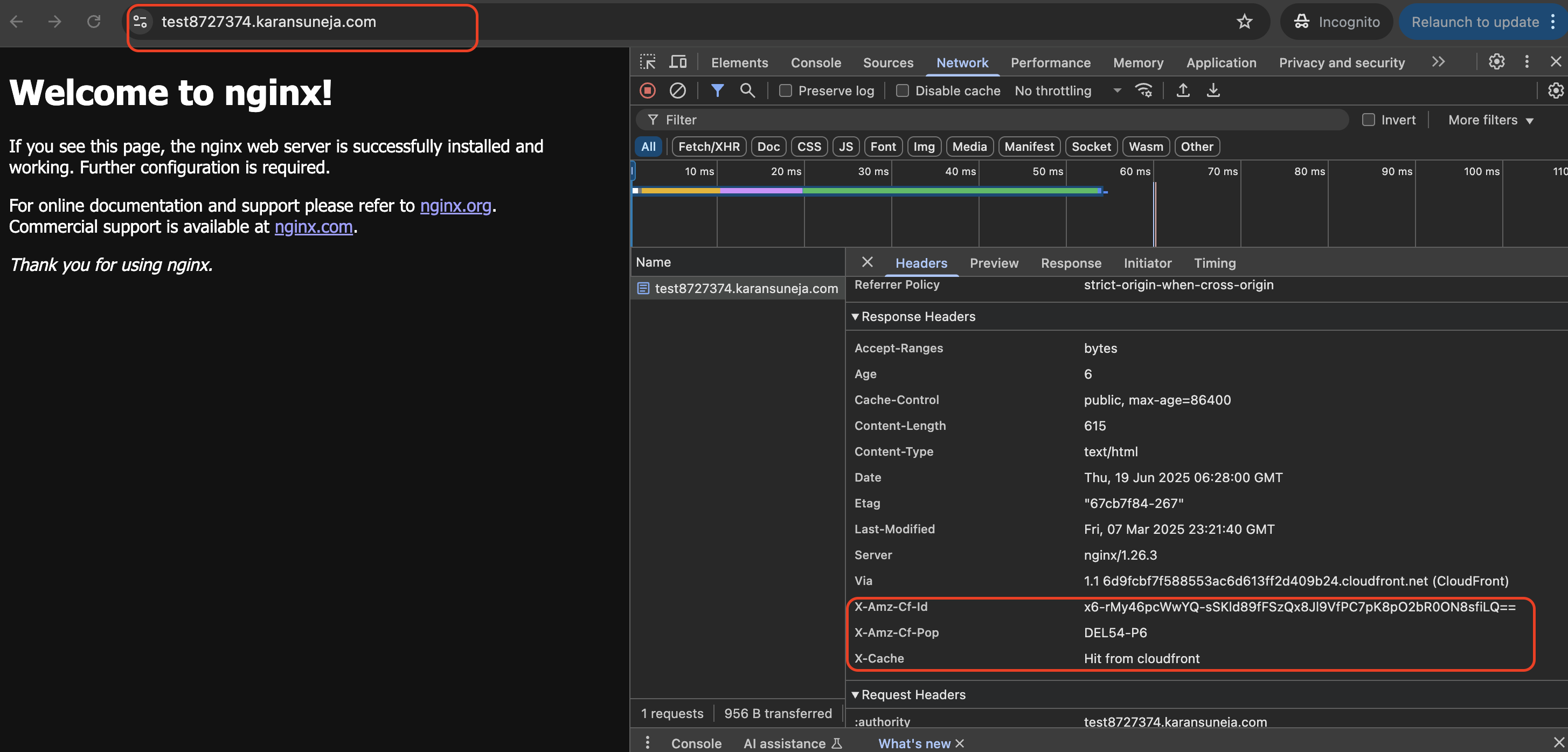The width and height of the screenshot is (1568, 752).
Task: Select the All request type filter
Action: [648, 147]
